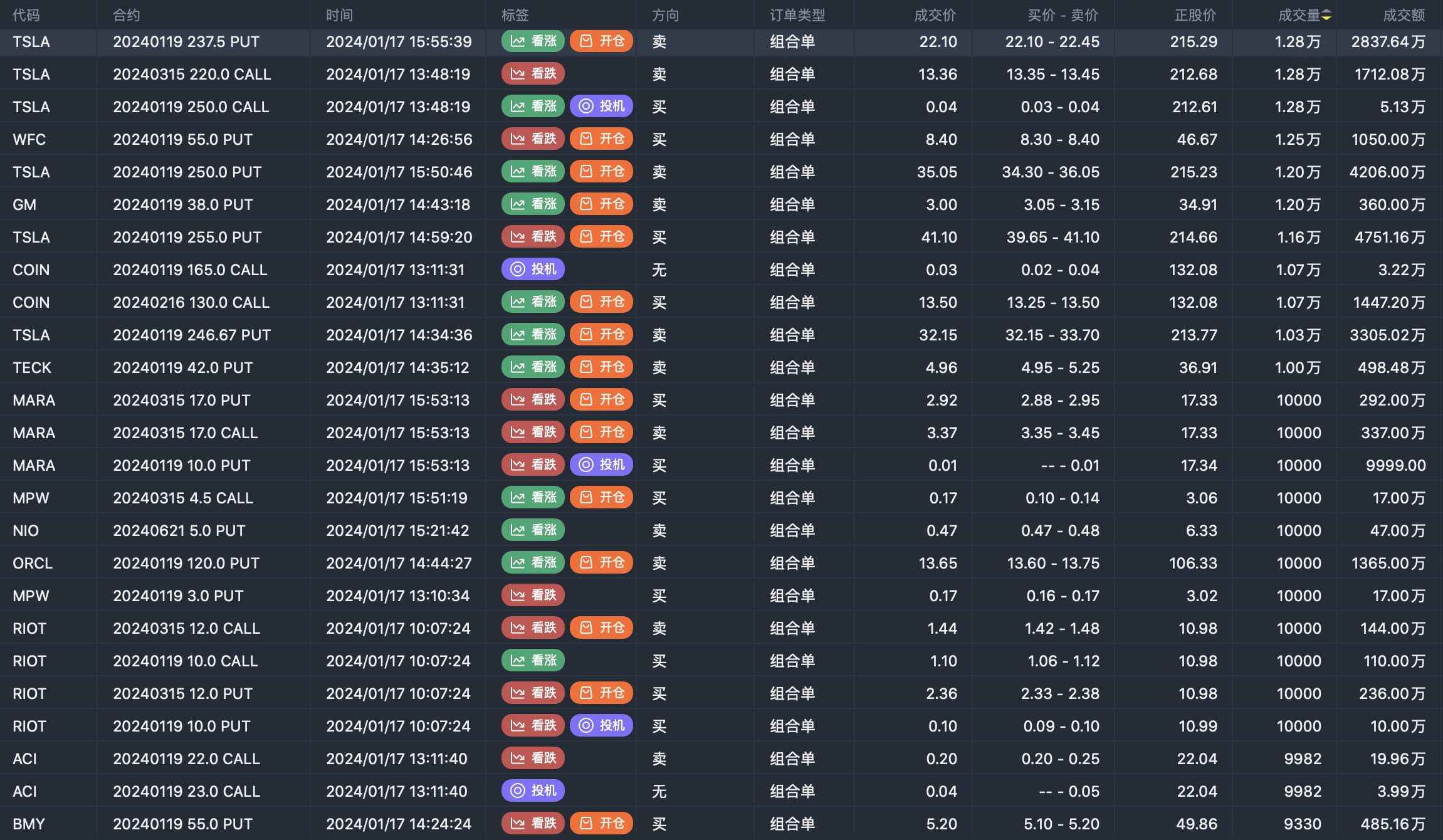Screen dimensions: 1443x840
Task: Select the TECK 42.0 PUT contract row
Action: (182, 367)
